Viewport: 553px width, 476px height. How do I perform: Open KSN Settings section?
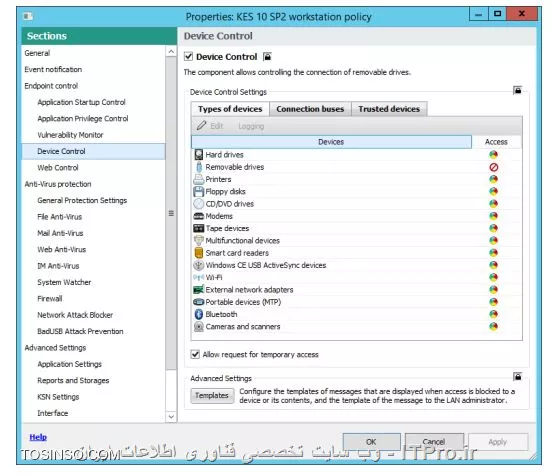58,397
